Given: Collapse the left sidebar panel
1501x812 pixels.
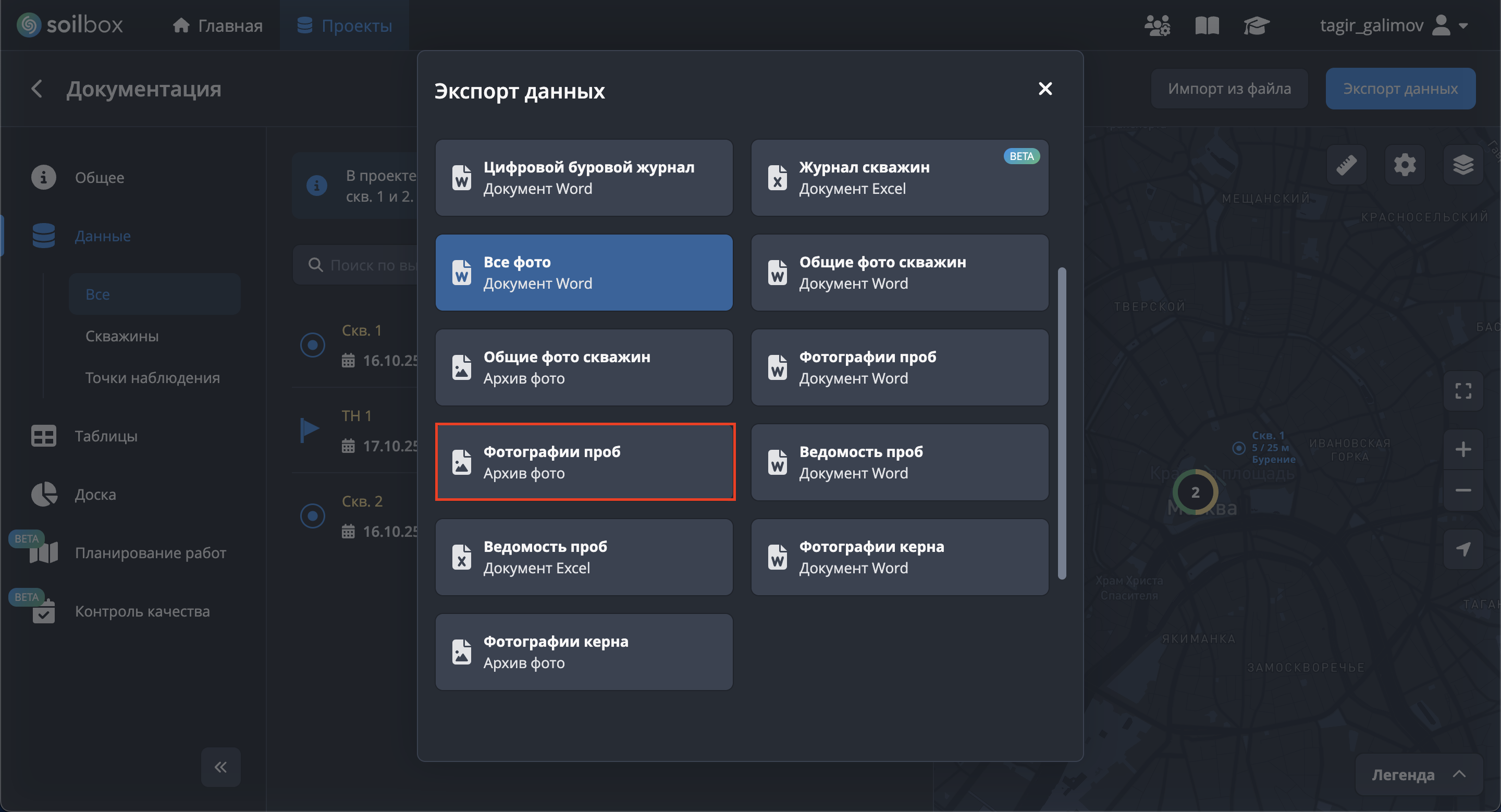Looking at the screenshot, I should tap(221, 767).
